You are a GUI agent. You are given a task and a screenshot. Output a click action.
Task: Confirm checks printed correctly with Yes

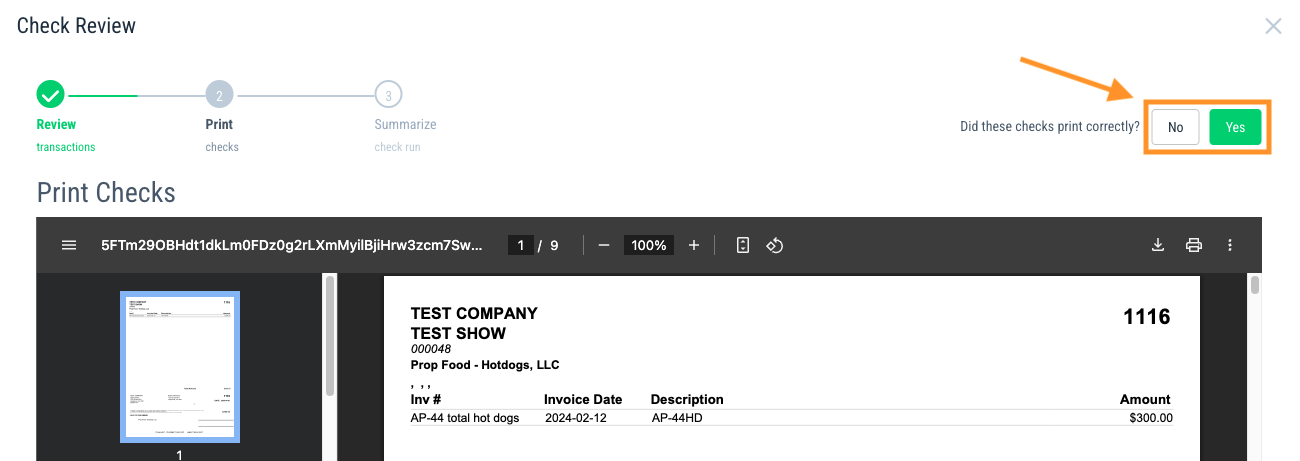pyautogui.click(x=1235, y=127)
